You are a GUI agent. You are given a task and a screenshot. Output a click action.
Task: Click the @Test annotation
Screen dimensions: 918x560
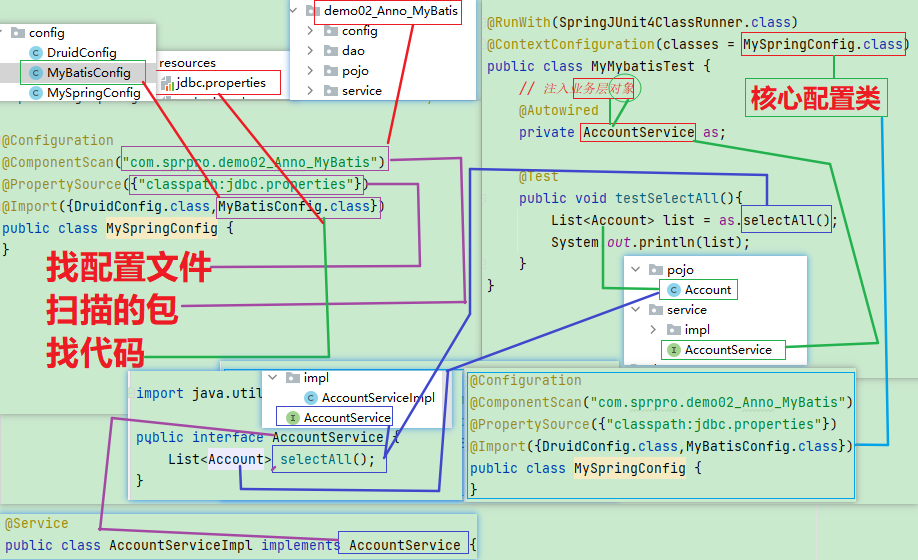539,176
